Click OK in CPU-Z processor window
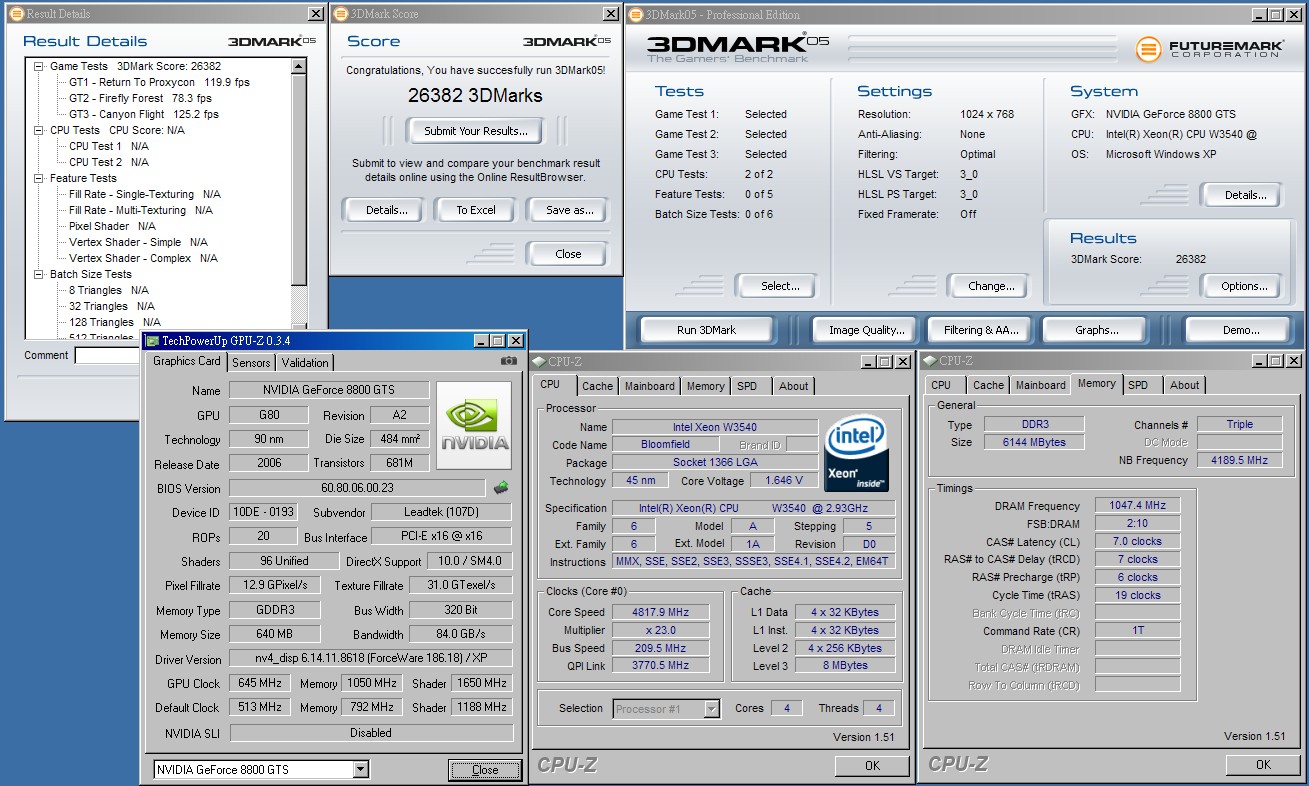 click(x=872, y=765)
